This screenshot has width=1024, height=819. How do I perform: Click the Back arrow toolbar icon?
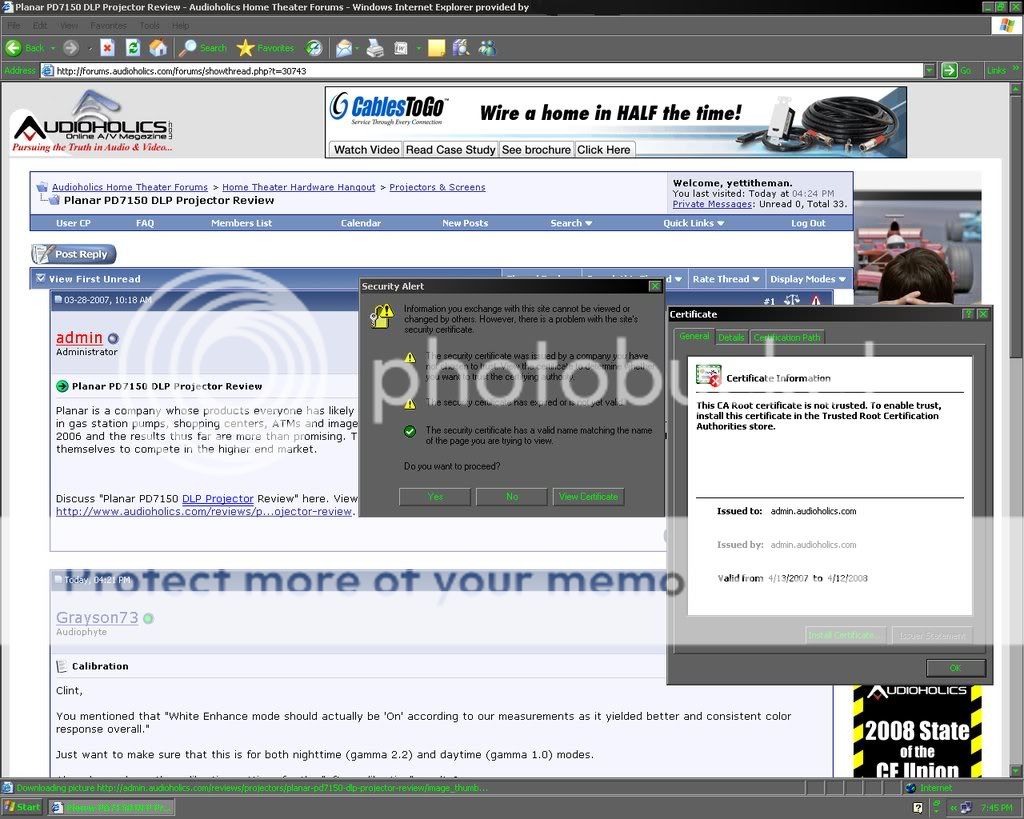pyautogui.click(x=13, y=48)
